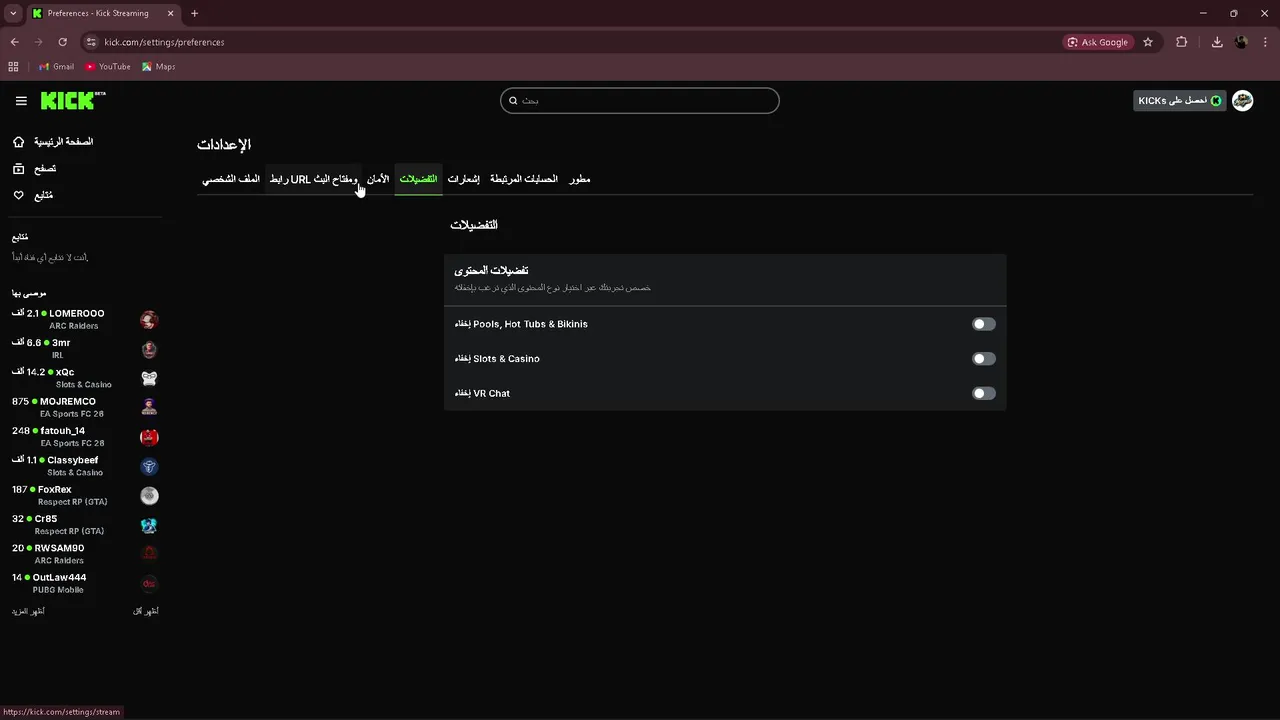Viewport: 1280px width, 720px height.
Task: Open the browser tab search dropdown
Action: pos(13,13)
